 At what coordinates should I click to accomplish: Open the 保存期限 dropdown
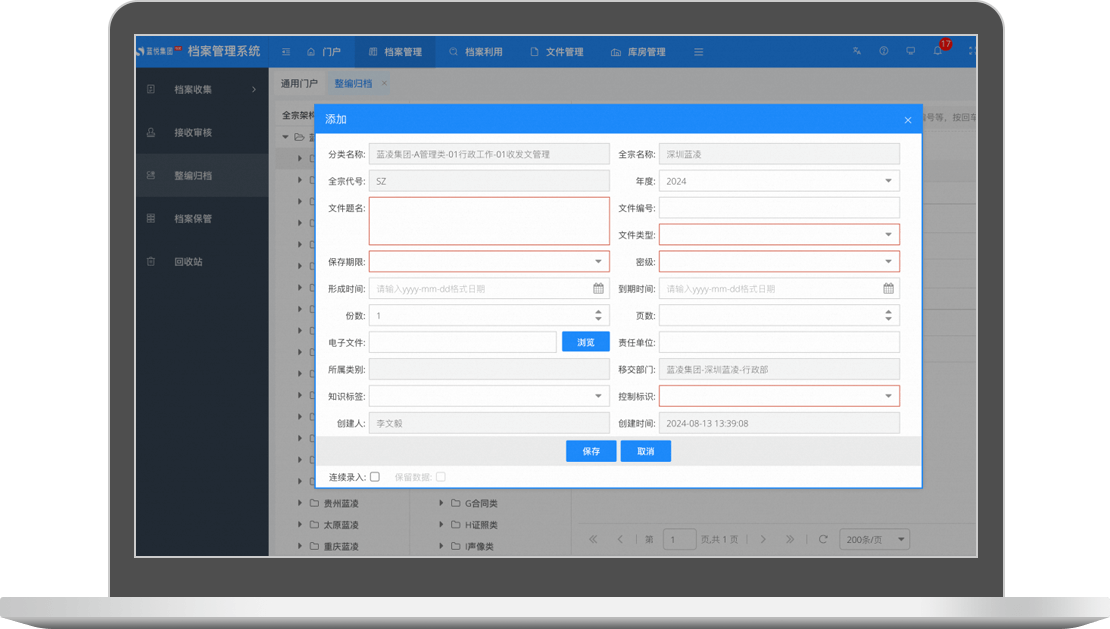(488, 262)
